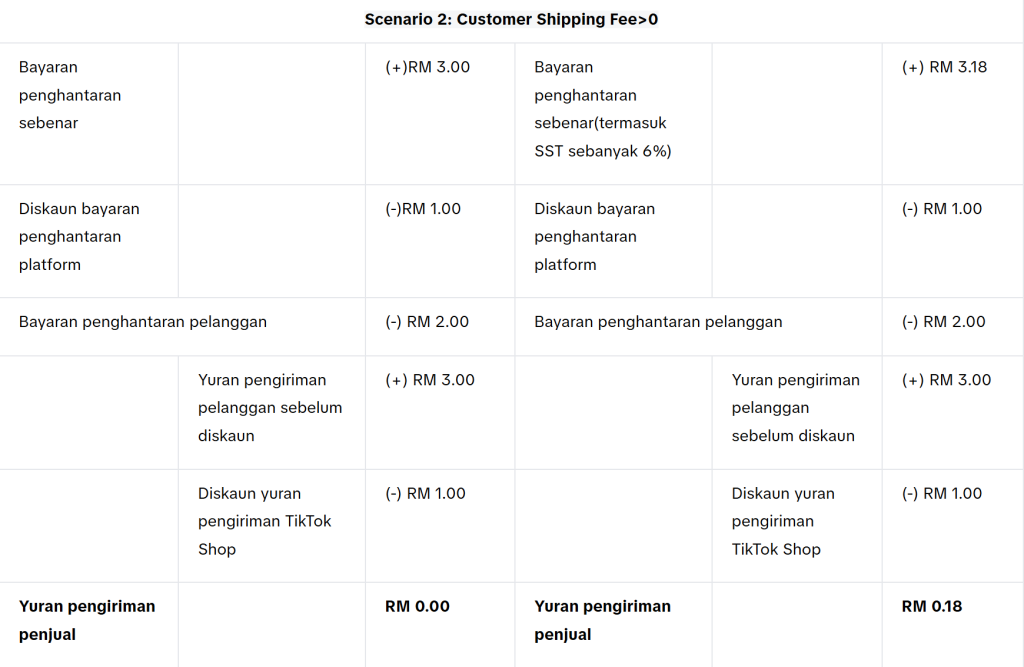Click the Scenario 2: Customer Shipping Fee>0 heading
The image size is (1024, 667).
coord(511,20)
